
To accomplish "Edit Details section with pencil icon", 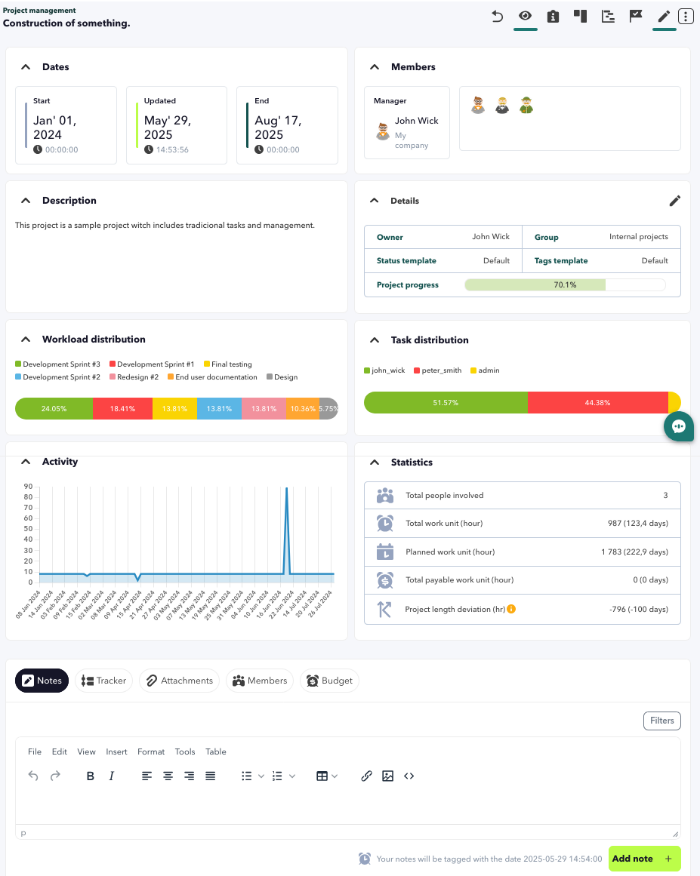I will pos(675,201).
